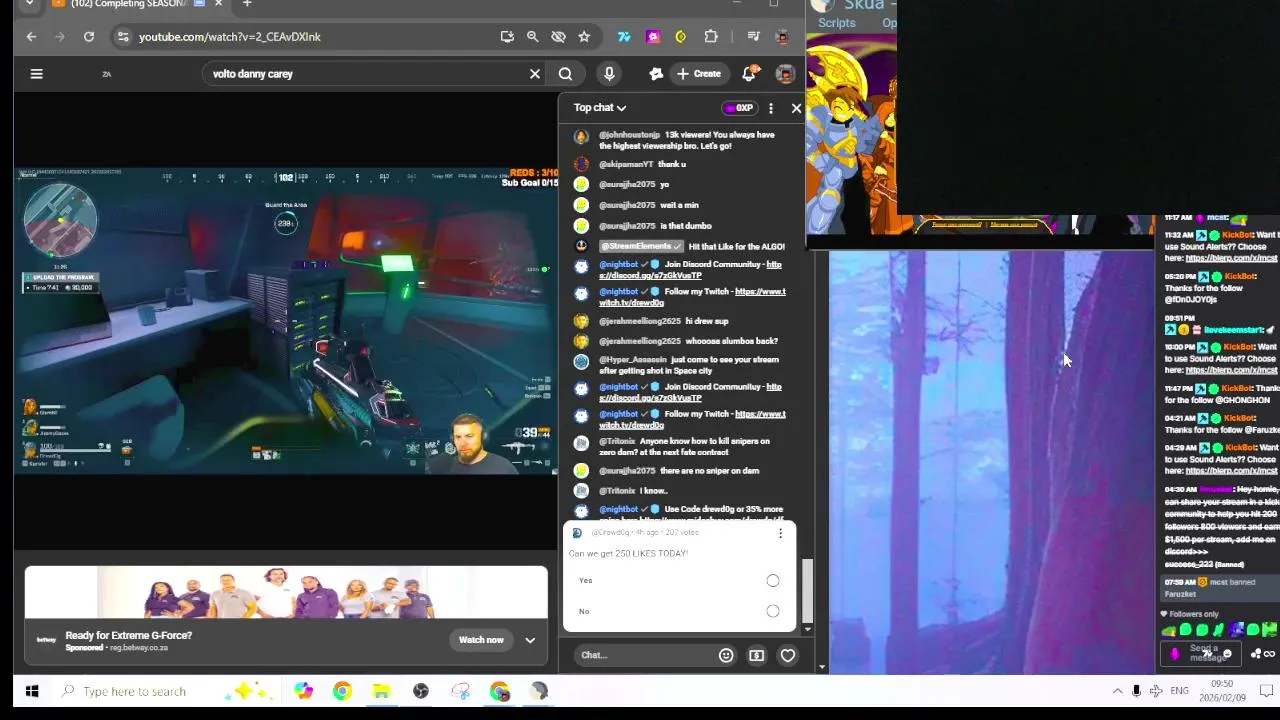Screen dimensions: 1280x720
Task: Open YouTube notifications bell
Action: tap(749, 73)
